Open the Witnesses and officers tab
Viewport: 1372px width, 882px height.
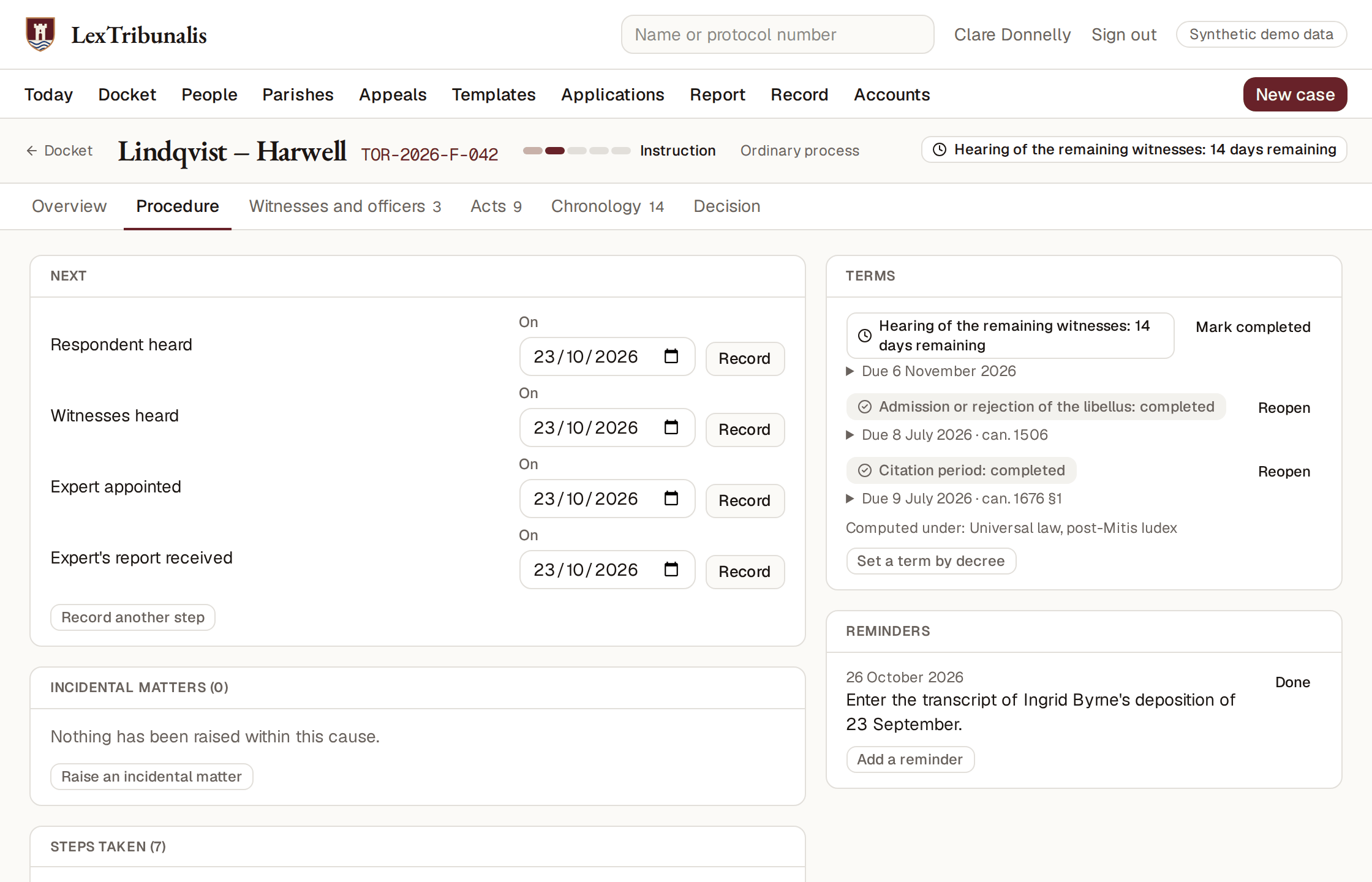pyautogui.click(x=345, y=206)
